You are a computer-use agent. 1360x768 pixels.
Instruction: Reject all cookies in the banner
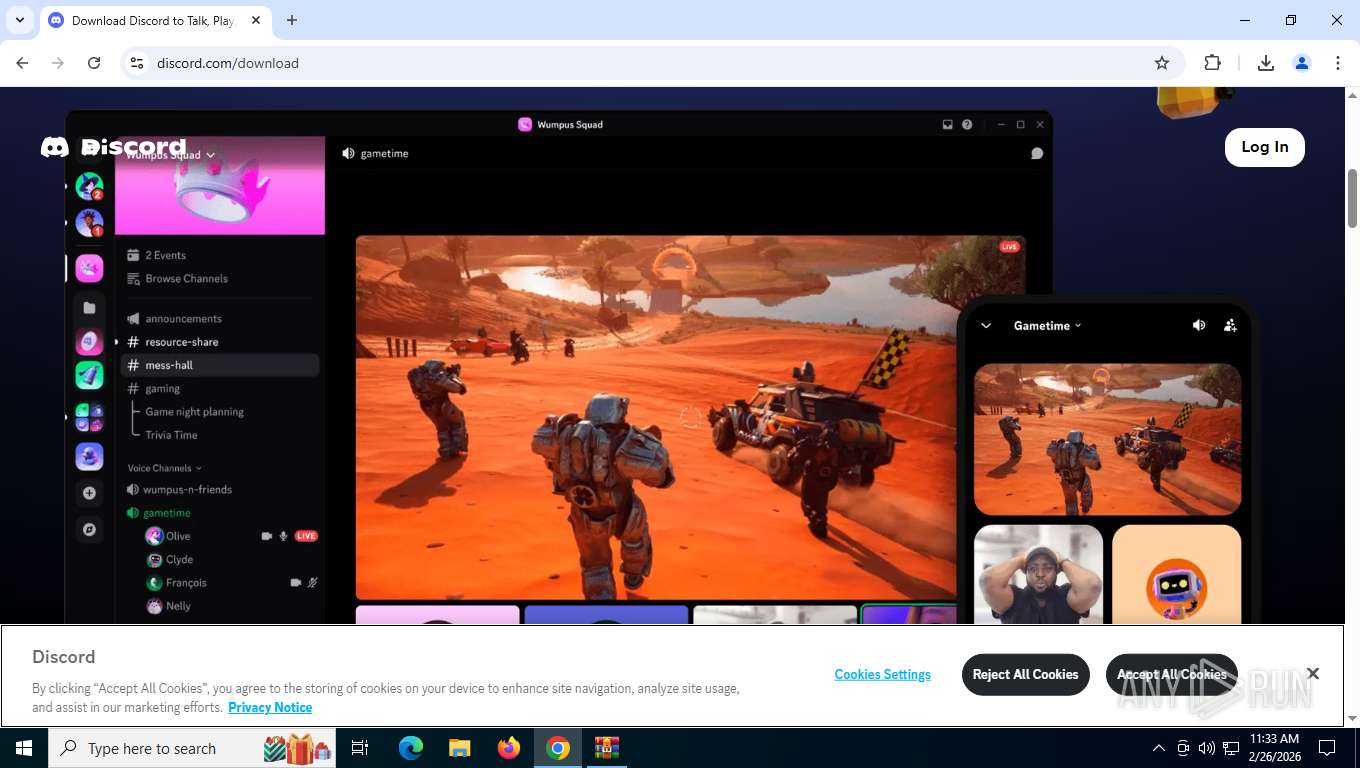pyautogui.click(x=1025, y=674)
